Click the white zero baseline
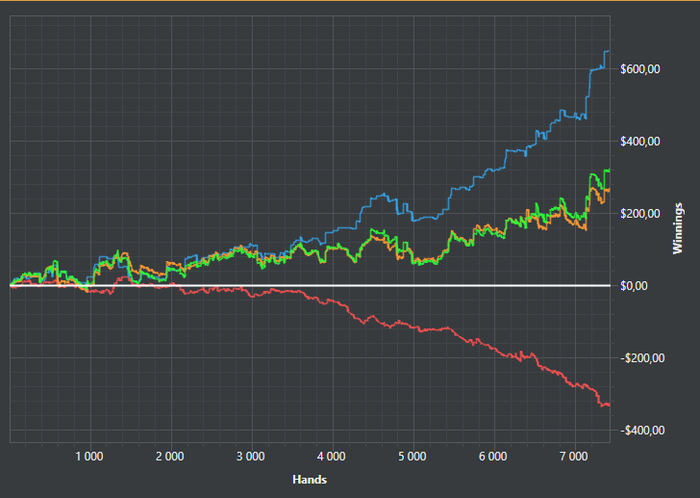The image size is (700, 498). [310, 285]
